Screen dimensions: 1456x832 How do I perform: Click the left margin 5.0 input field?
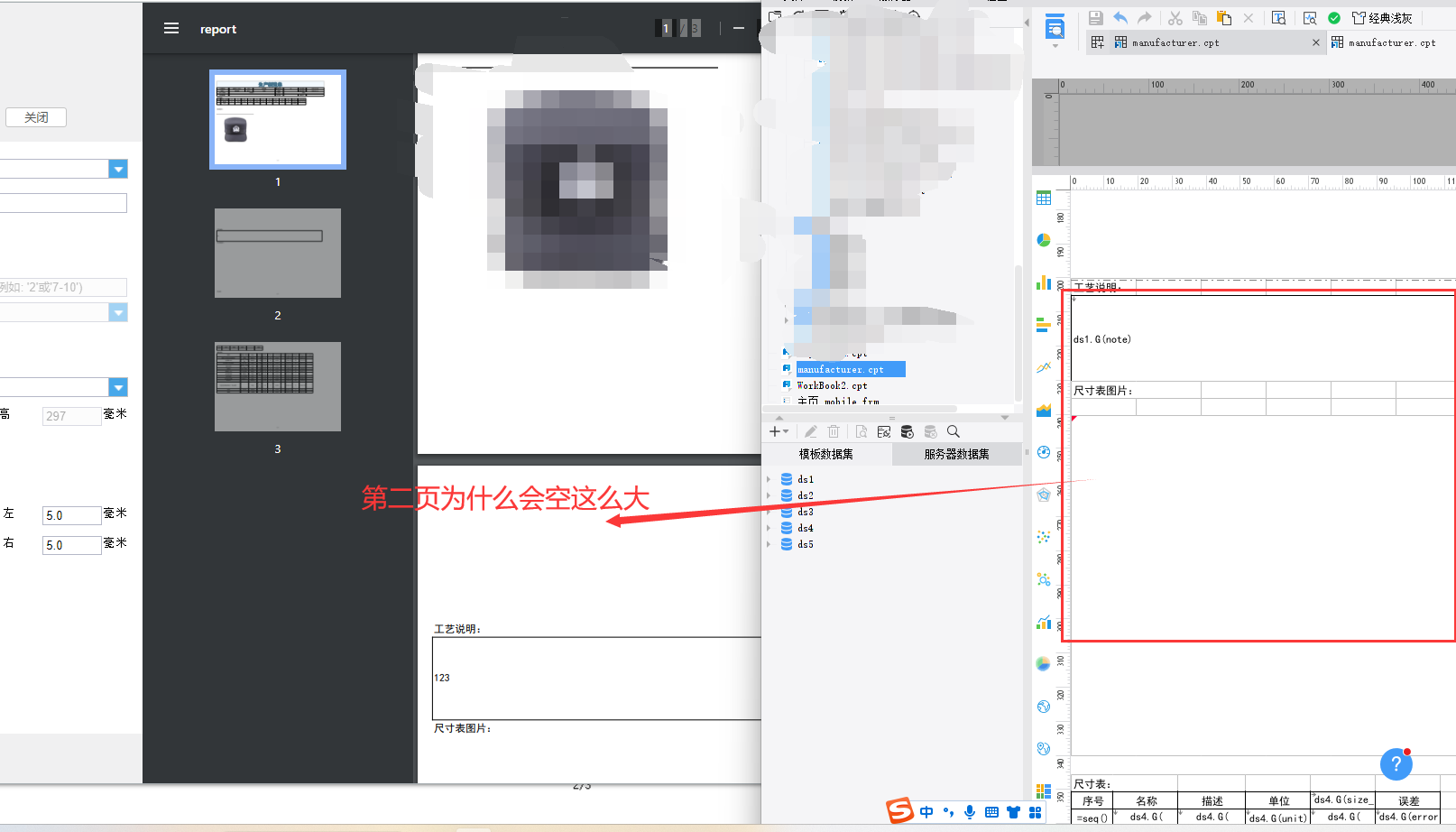tap(71, 515)
